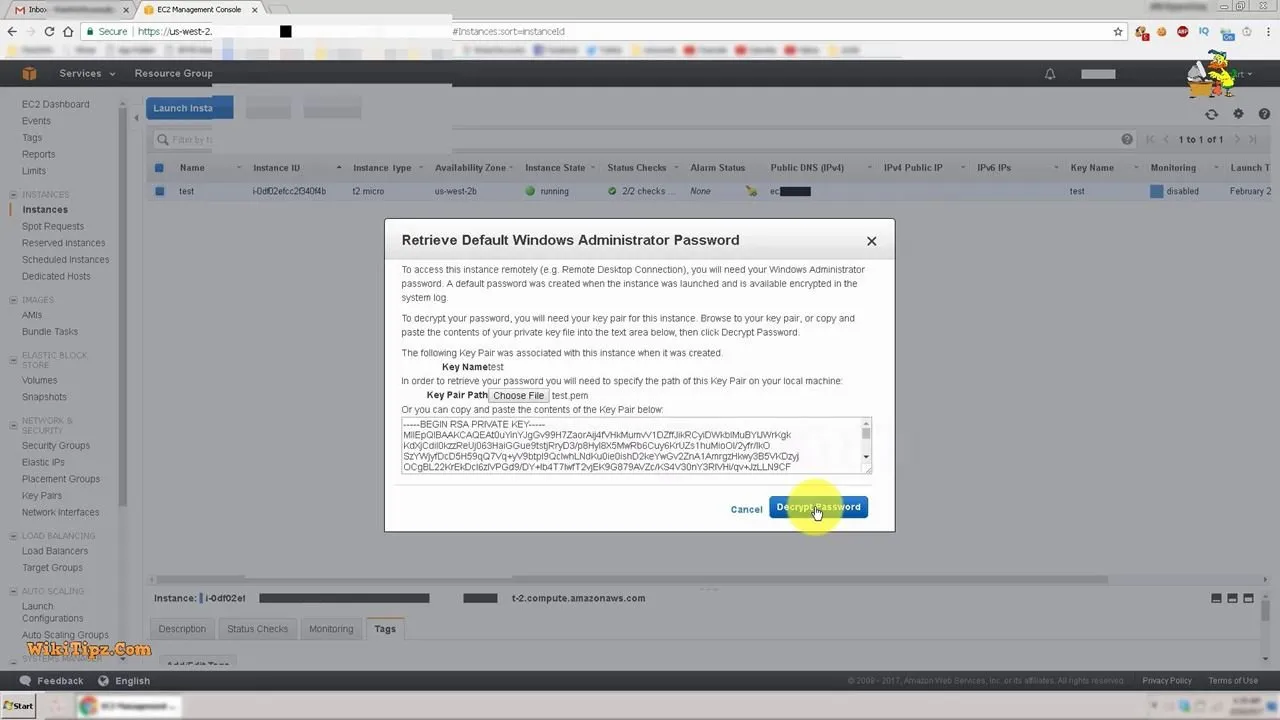This screenshot has width=1280, height=720.
Task: Sort by the Status Checks column
Action: pyautogui.click(x=637, y=168)
